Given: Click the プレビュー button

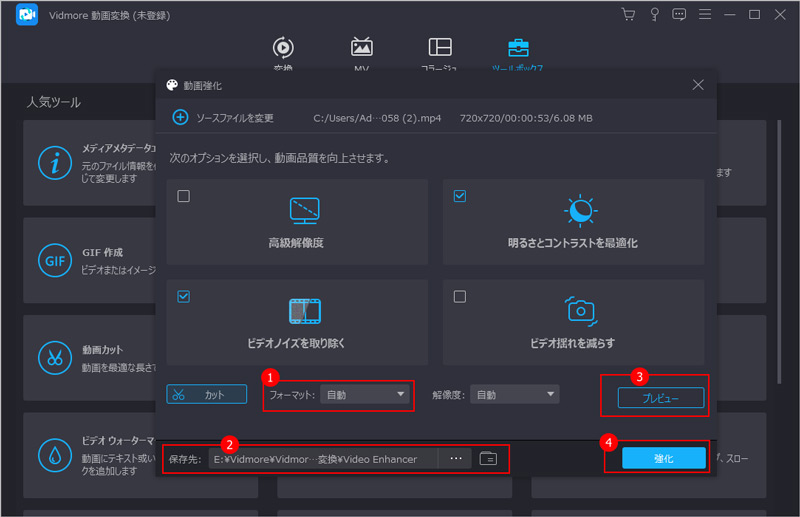Looking at the screenshot, I should [661, 398].
